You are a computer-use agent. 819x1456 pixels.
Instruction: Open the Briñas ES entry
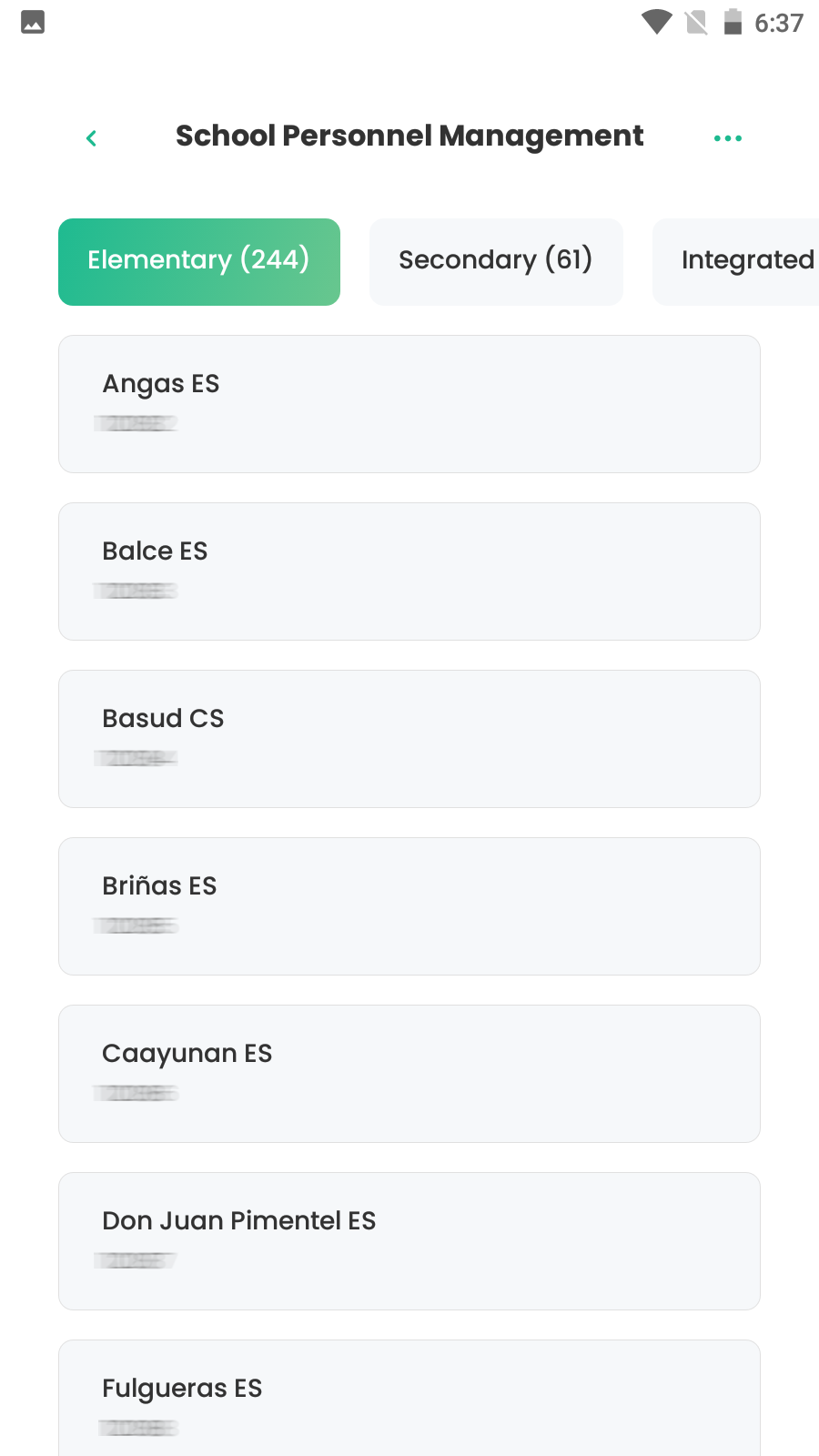409,905
